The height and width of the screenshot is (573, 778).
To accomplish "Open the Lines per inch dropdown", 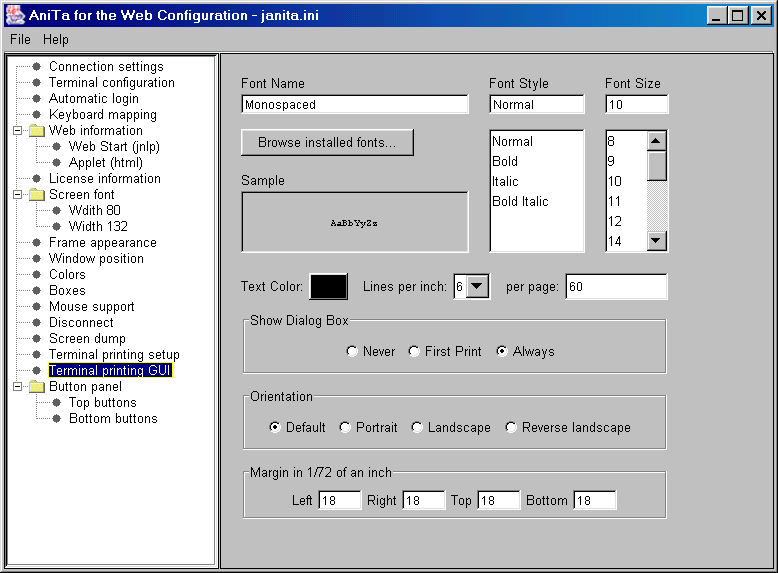I will click(478, 287).
